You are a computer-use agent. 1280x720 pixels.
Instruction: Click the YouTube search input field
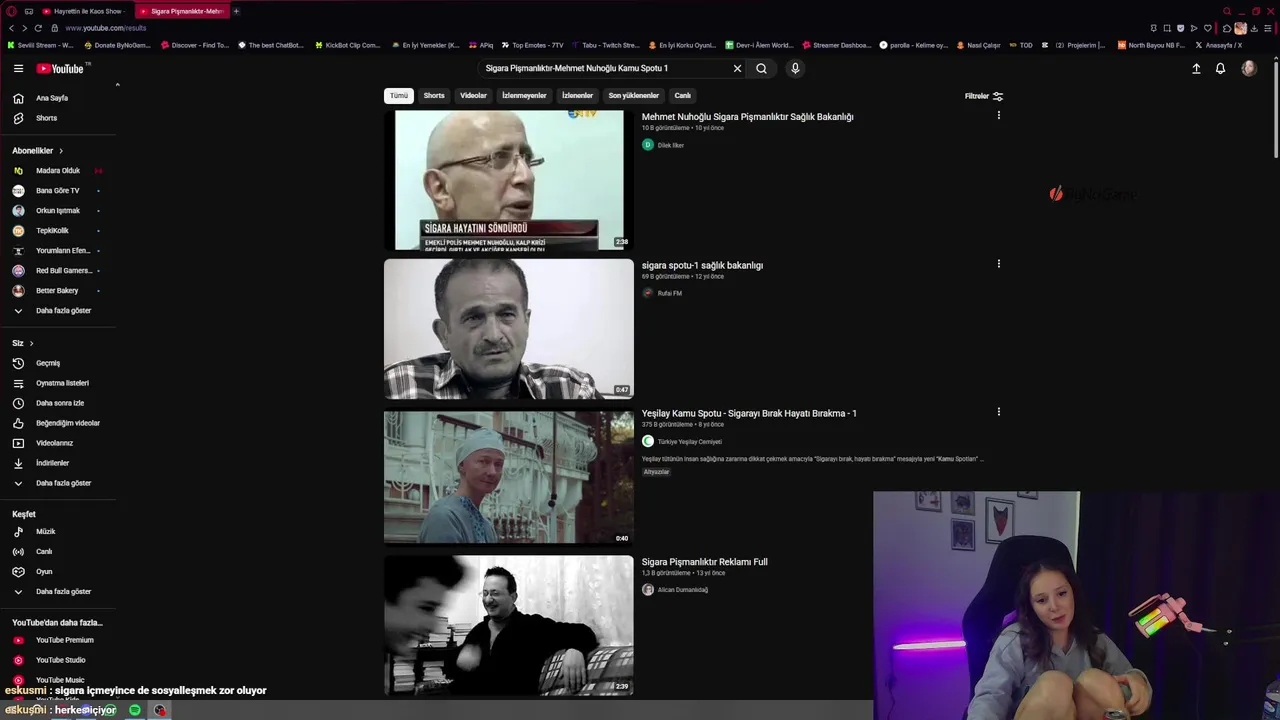coord(605,68)
